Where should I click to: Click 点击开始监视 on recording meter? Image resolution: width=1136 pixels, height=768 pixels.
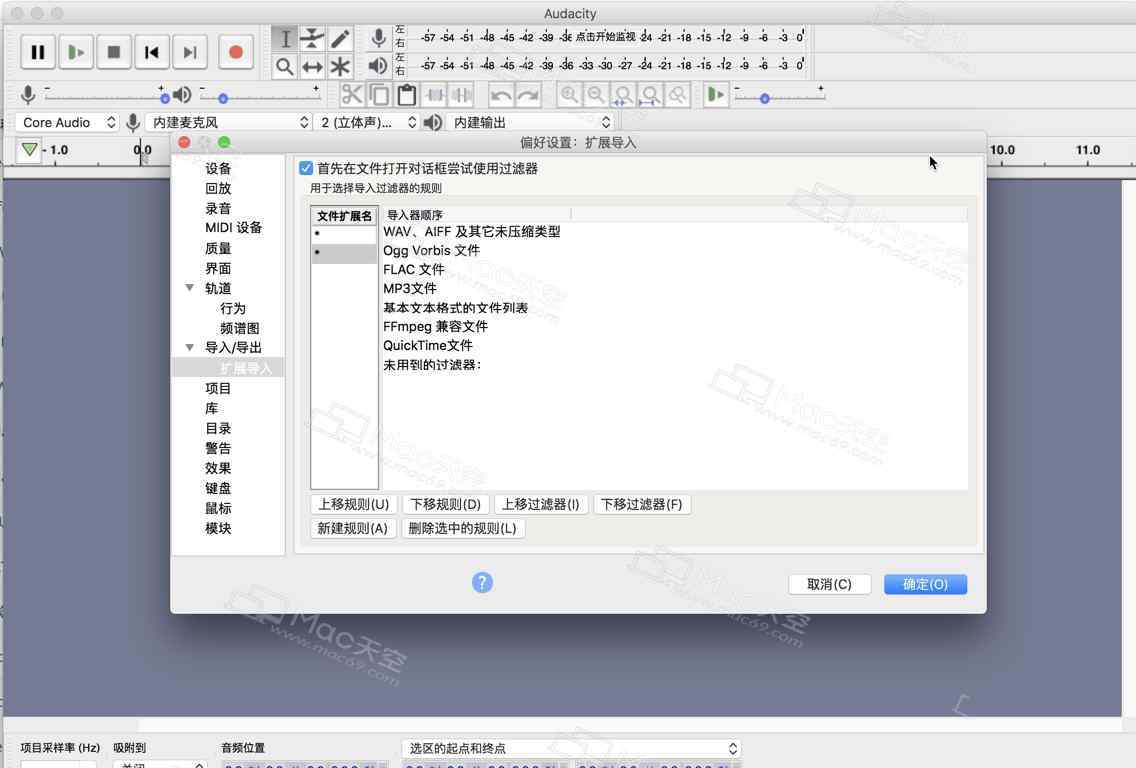pos(605,36)
